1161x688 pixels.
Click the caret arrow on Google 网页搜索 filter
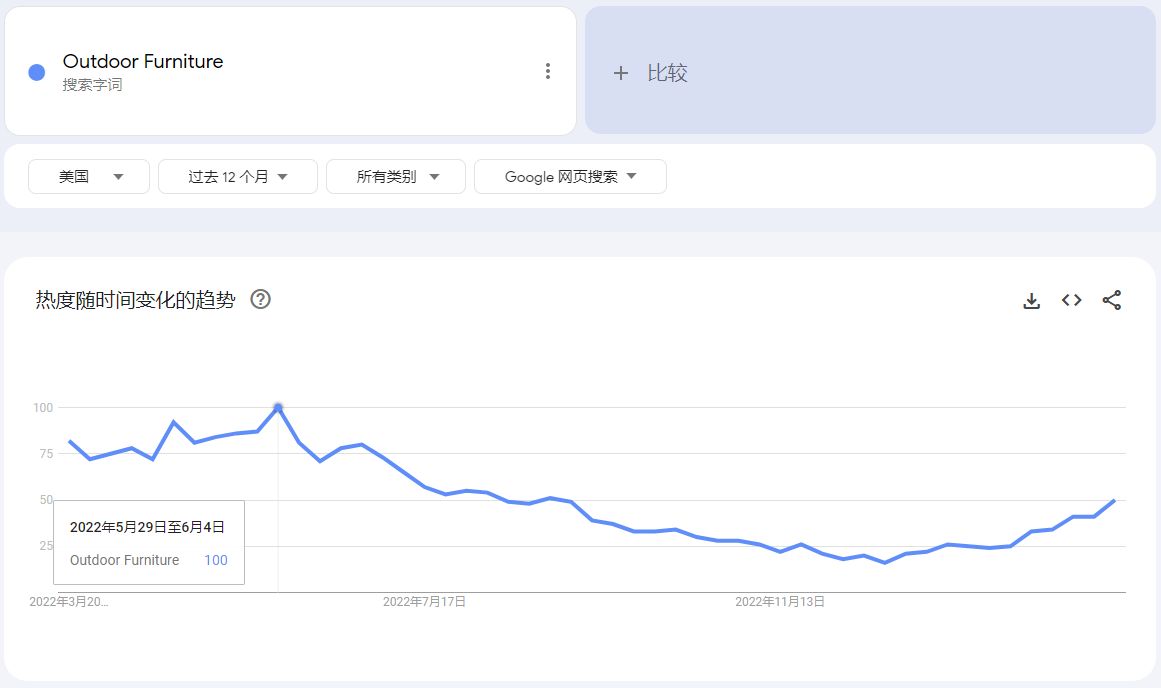coord(632,176)
